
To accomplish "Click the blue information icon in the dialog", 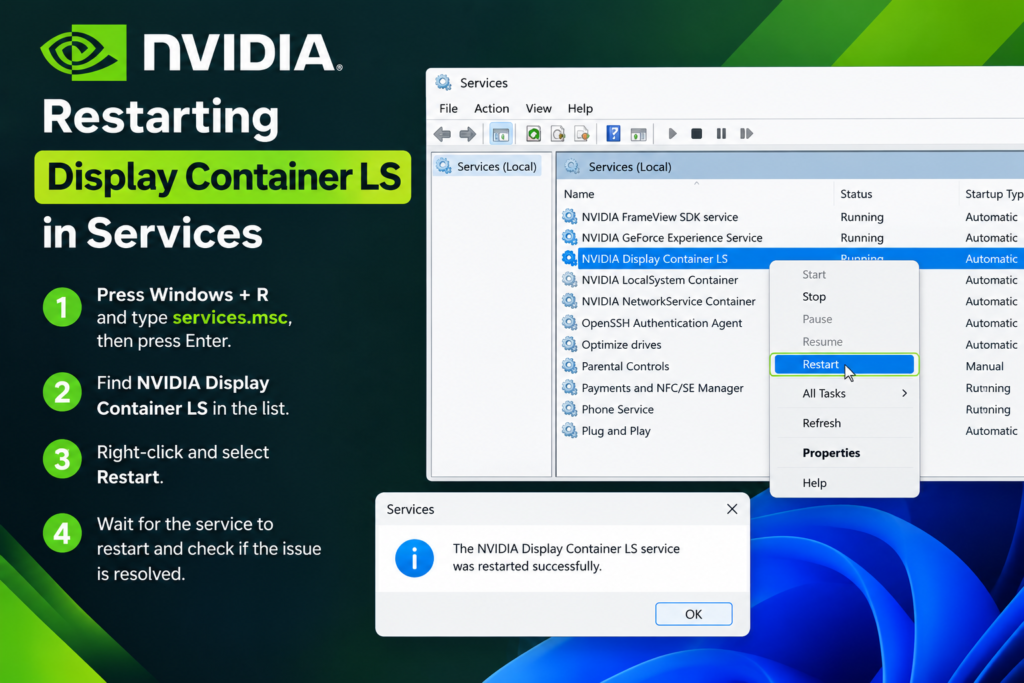I will coord(414,558).
